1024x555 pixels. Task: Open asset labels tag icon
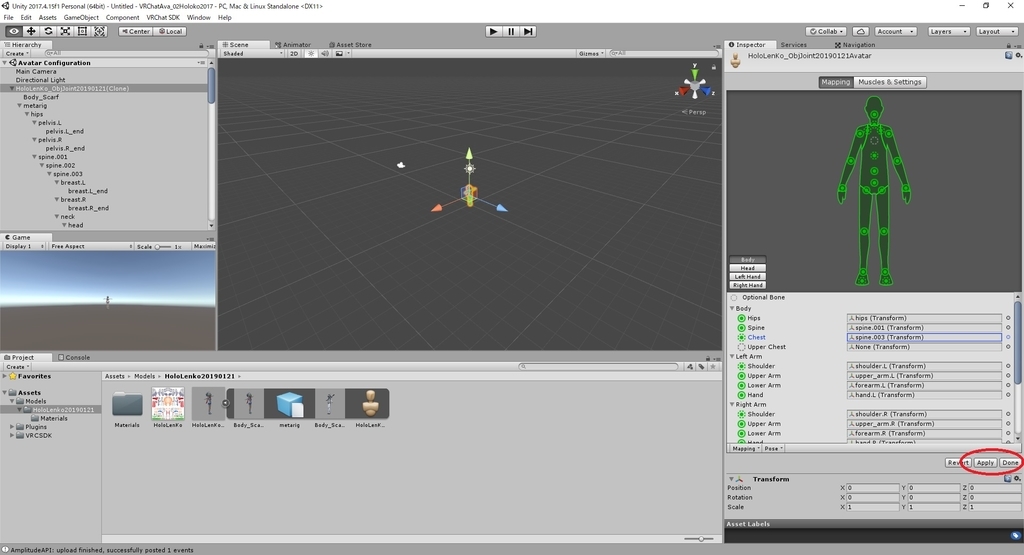[x=1016, y=535]
